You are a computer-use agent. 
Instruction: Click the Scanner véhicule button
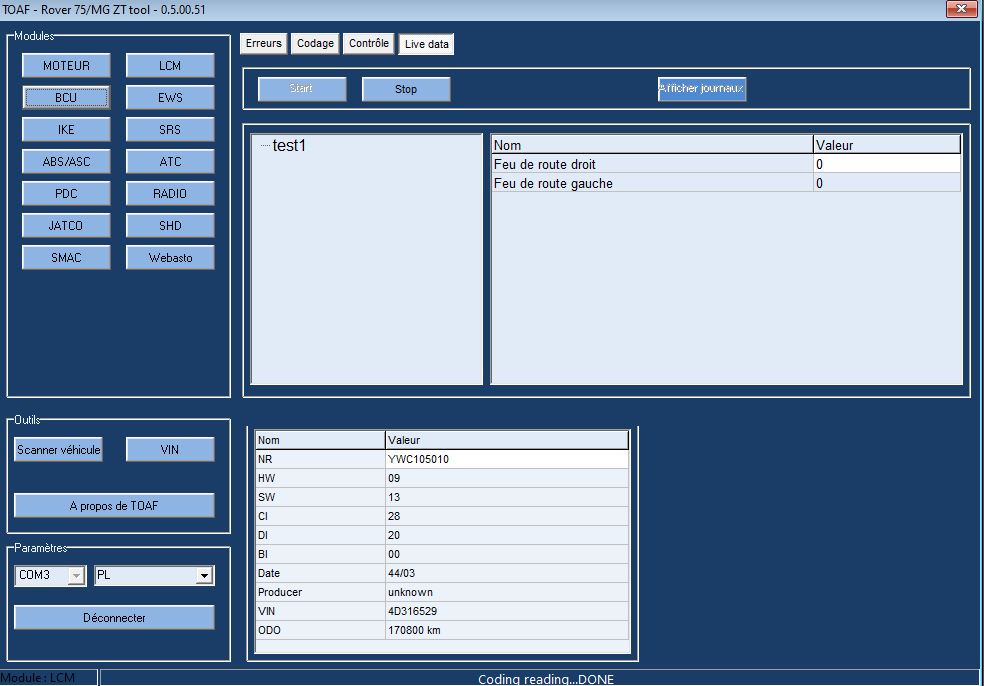59,450
